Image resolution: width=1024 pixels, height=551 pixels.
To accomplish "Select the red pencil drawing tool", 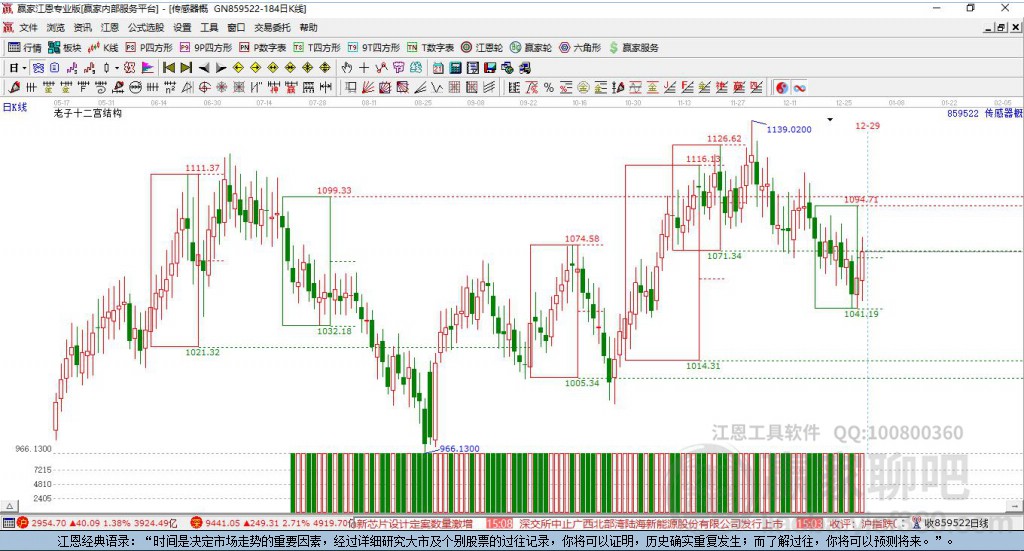I will 14,87.
